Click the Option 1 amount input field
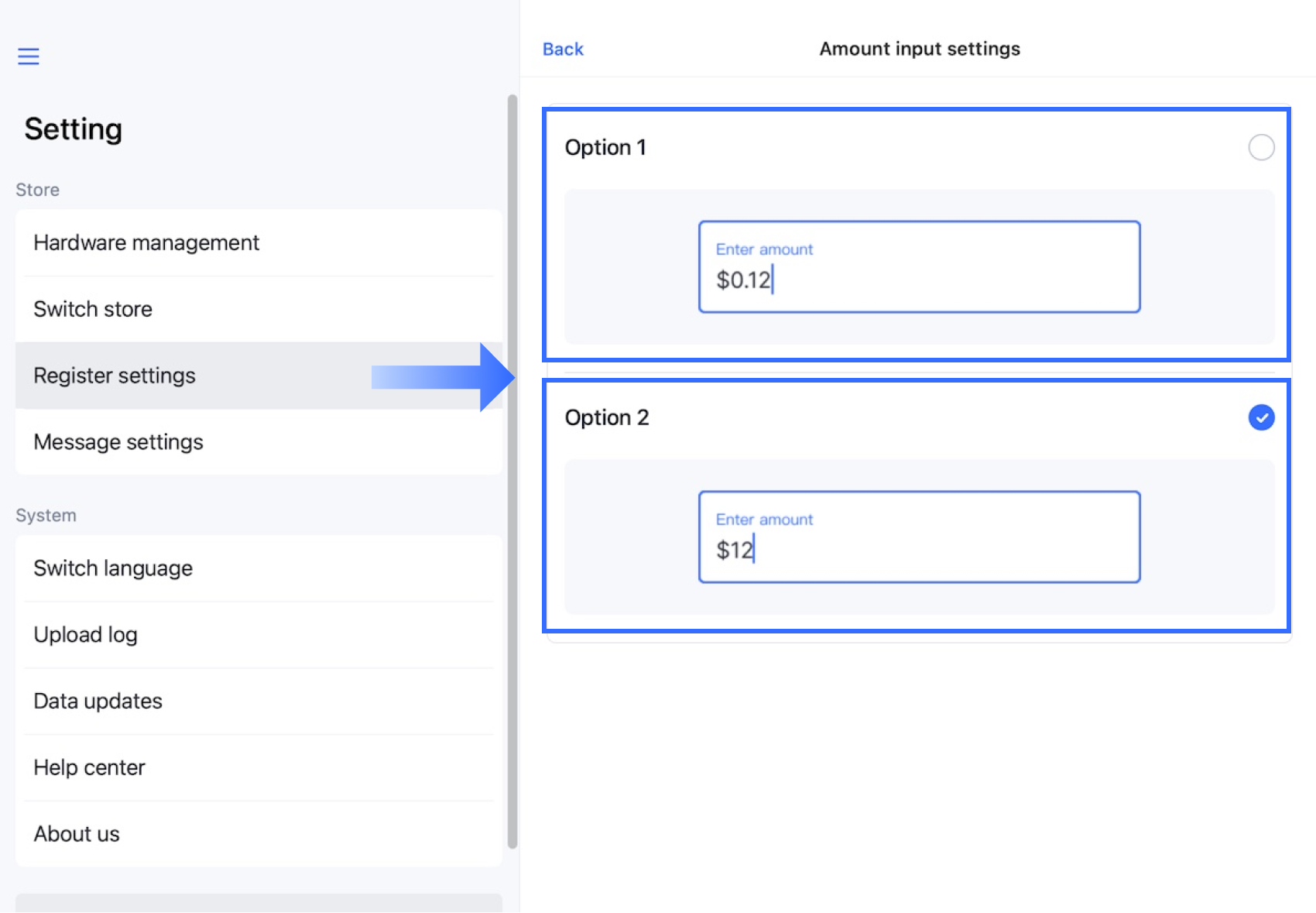The height and width of the screenshot is (913, 1316). coord(919,267)
